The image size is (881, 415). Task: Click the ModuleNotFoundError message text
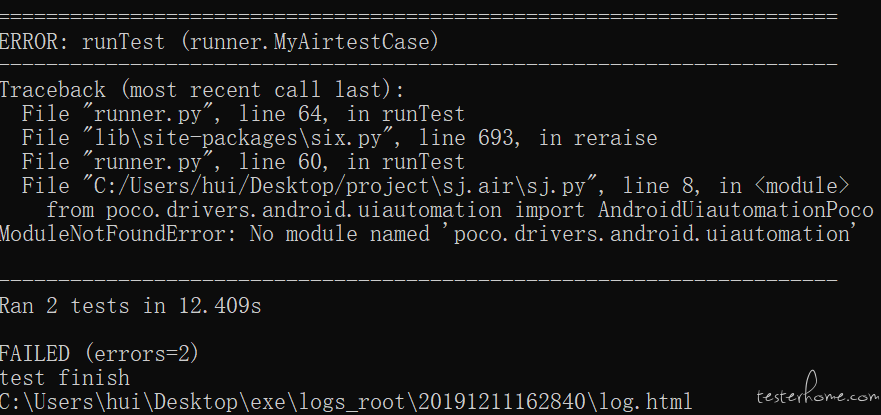point(428,234)
